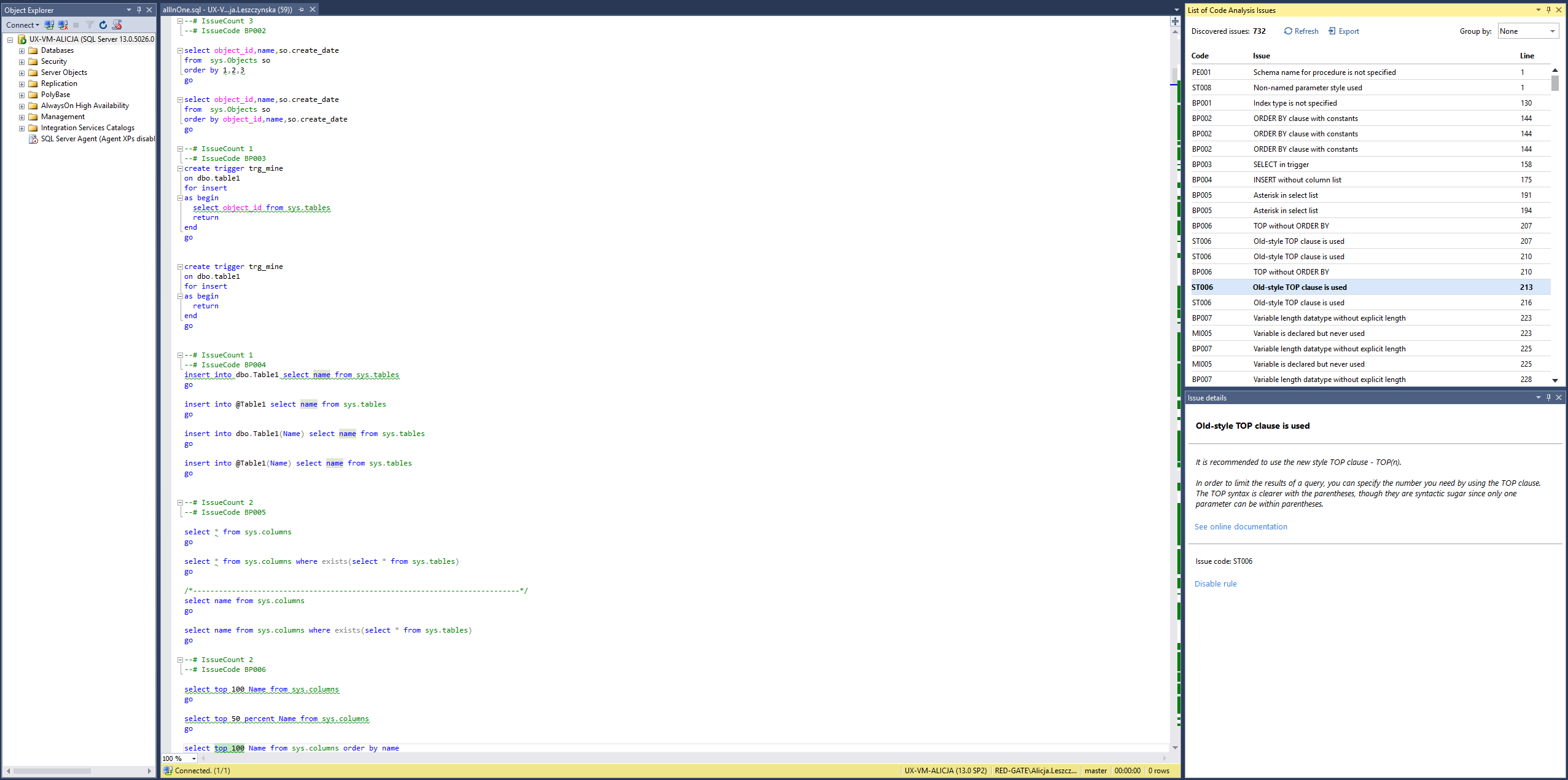1568x780 pixels.
Task: Open the editor zoom 100 % dropdown
Action: pos(193,759)
